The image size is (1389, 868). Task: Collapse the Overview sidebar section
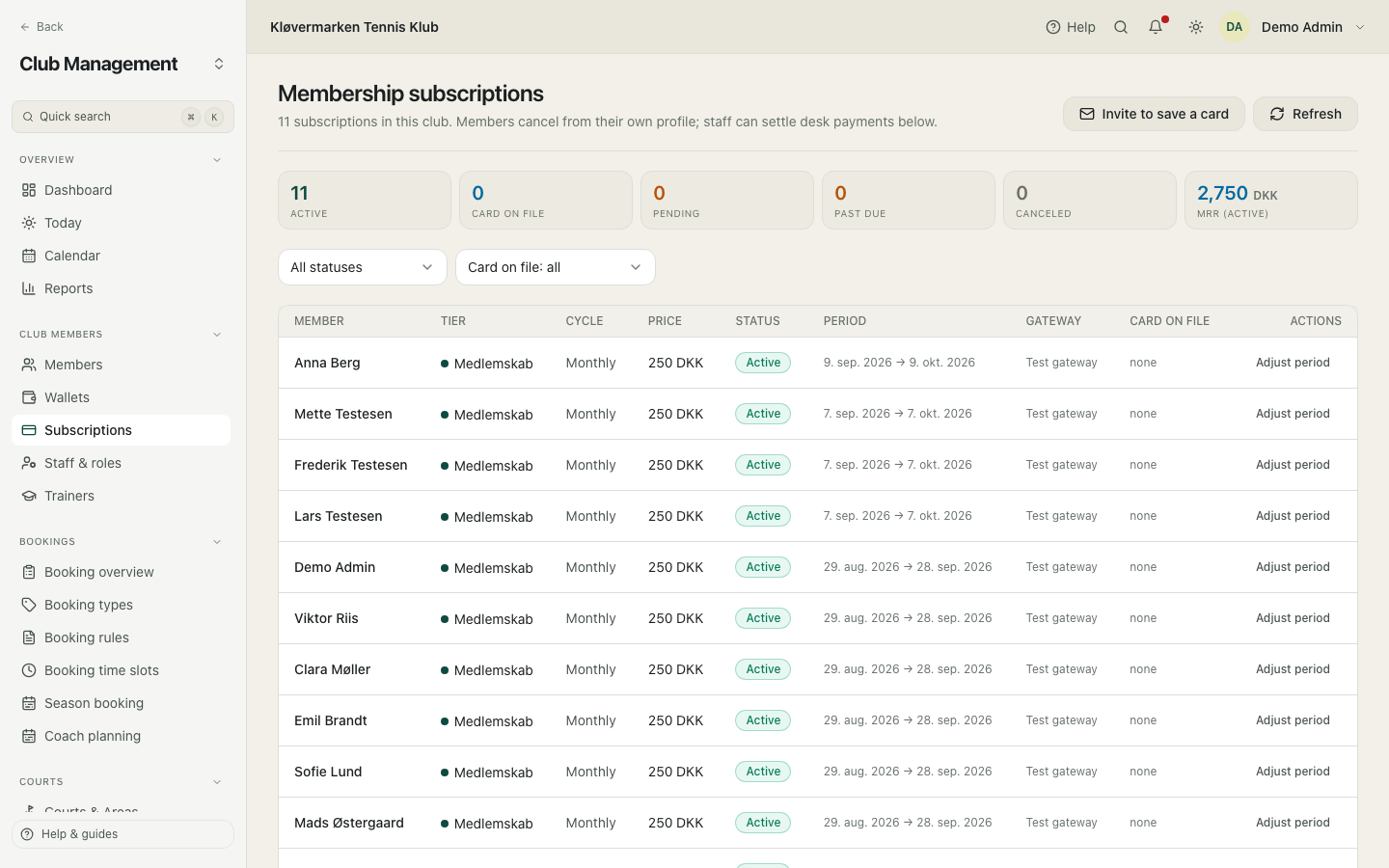point(217,160)
